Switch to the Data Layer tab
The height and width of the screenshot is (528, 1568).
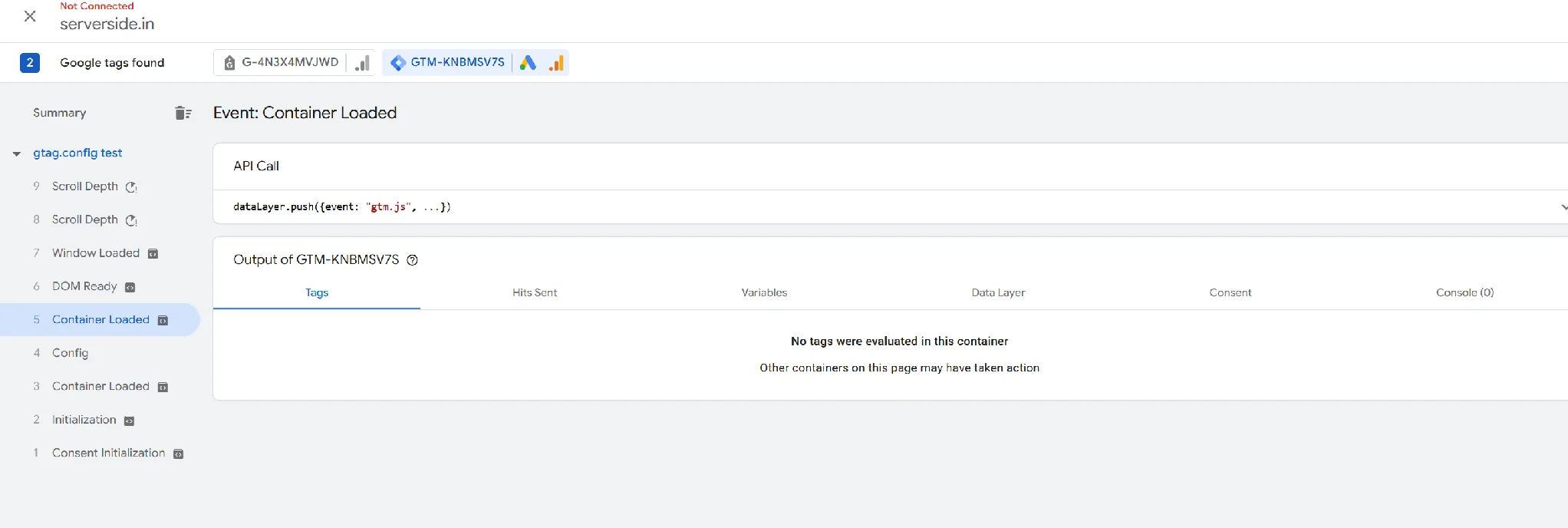998,292
